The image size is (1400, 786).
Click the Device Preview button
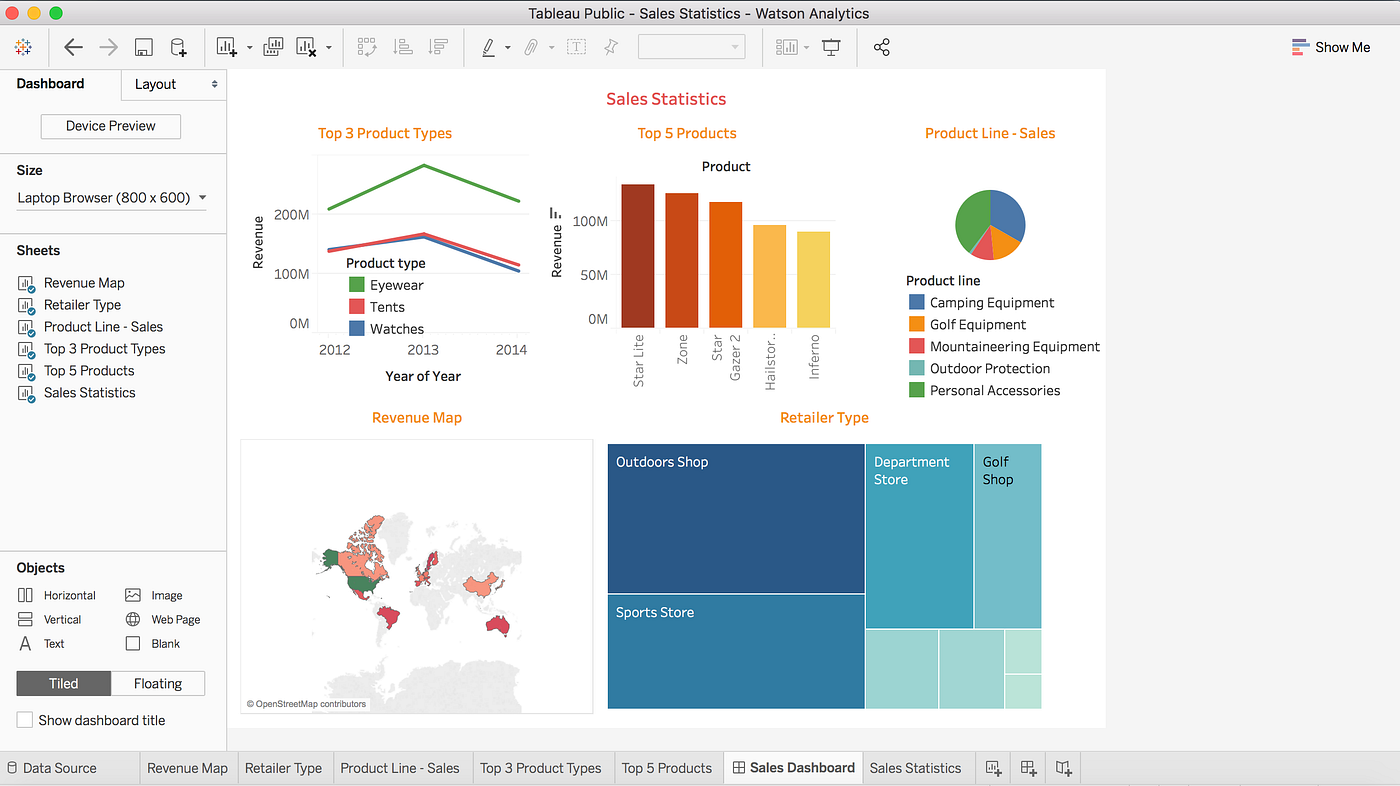[x=110, y=126]
